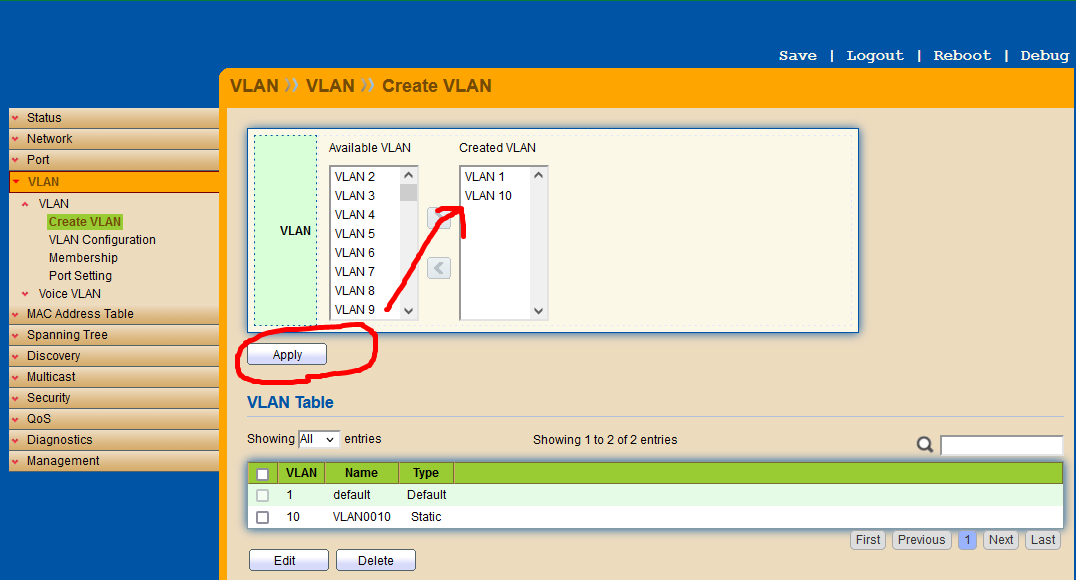Expand the Spanning Tree menu section
1076x580 pixels.
67,335
